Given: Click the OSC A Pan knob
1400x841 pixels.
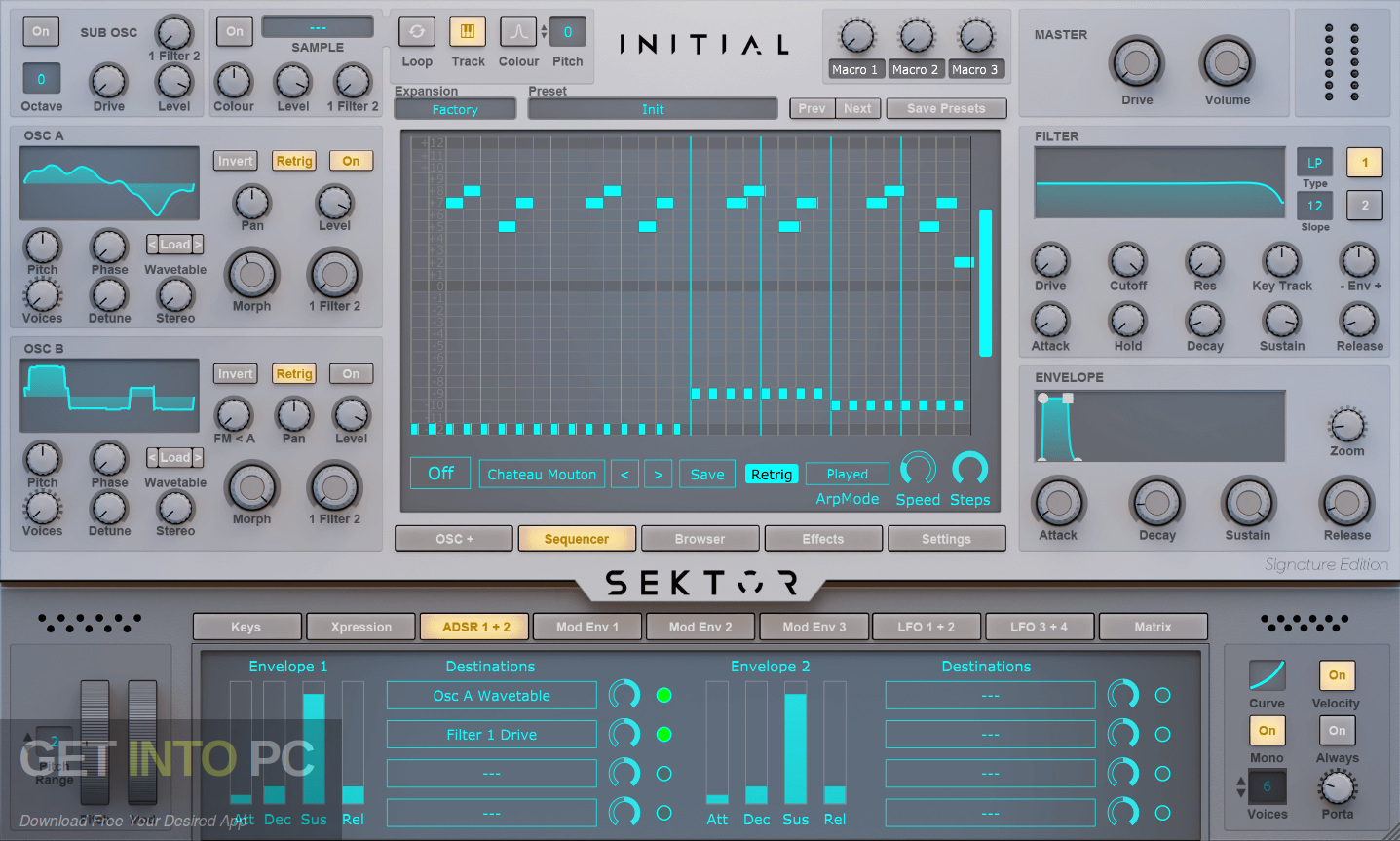Looking at the screenshot, I should [252, 203].
